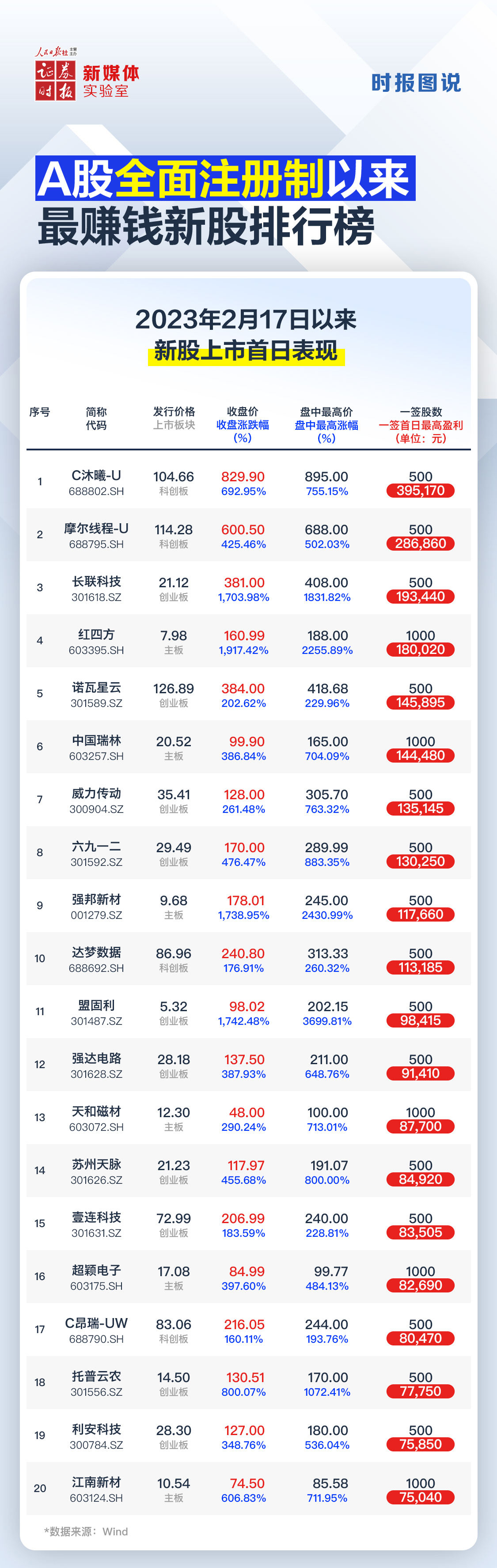Click the 395,170 profit badge
Viewport: 497px width, 1568px height.
[x=420, y=491]
